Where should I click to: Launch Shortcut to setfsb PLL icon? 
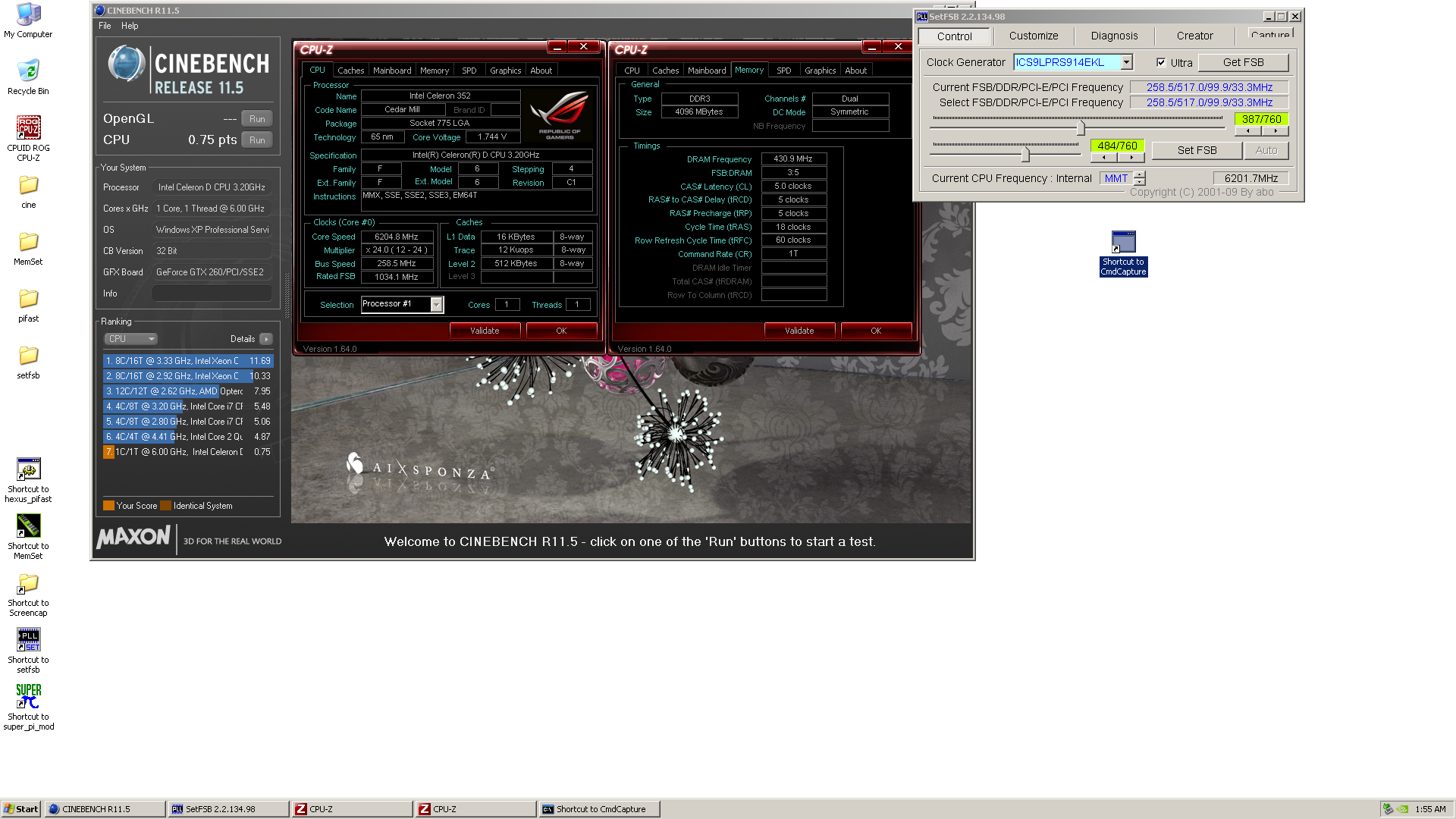(28, 651)
